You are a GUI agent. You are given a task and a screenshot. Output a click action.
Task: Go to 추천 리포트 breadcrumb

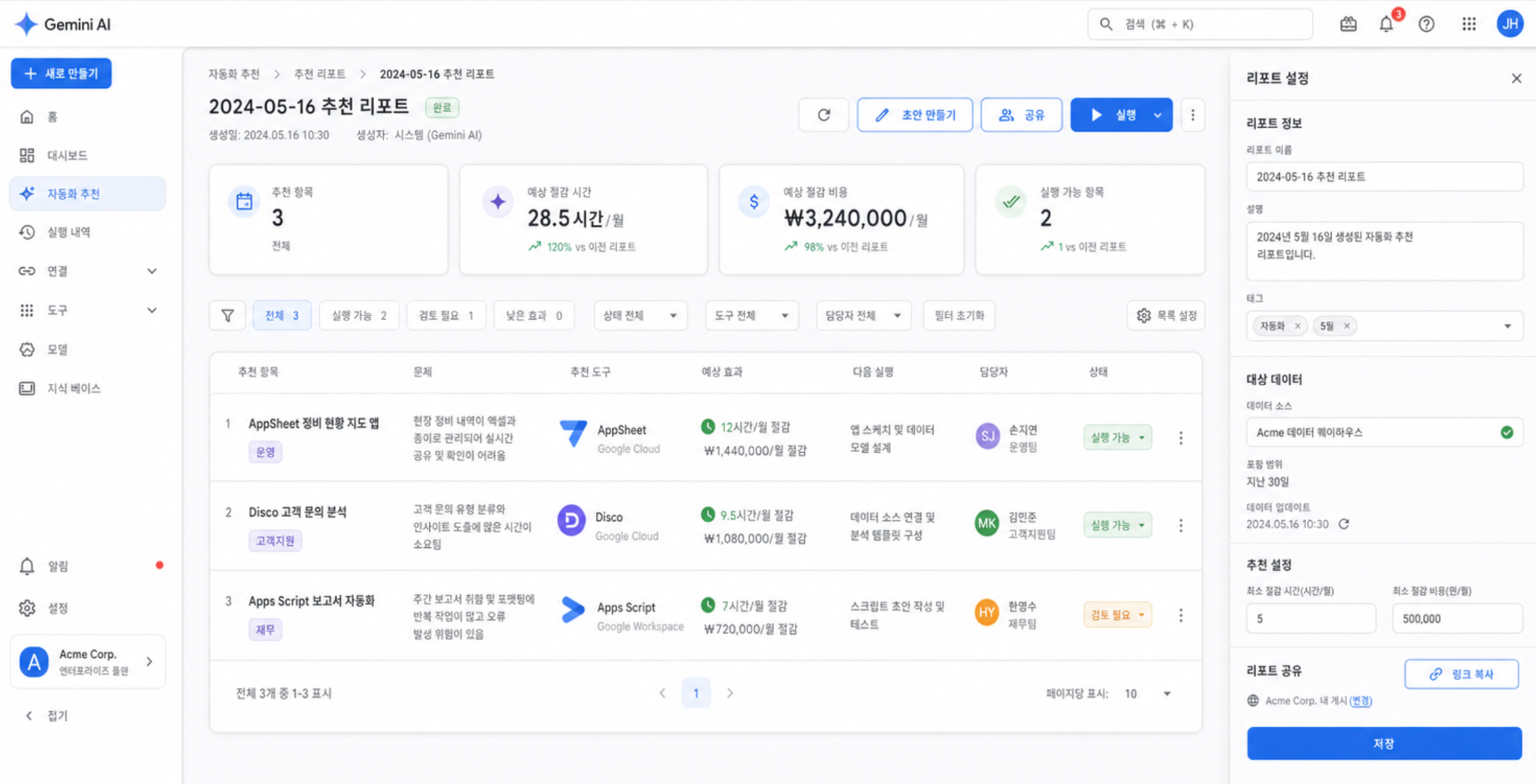(320, 74)
